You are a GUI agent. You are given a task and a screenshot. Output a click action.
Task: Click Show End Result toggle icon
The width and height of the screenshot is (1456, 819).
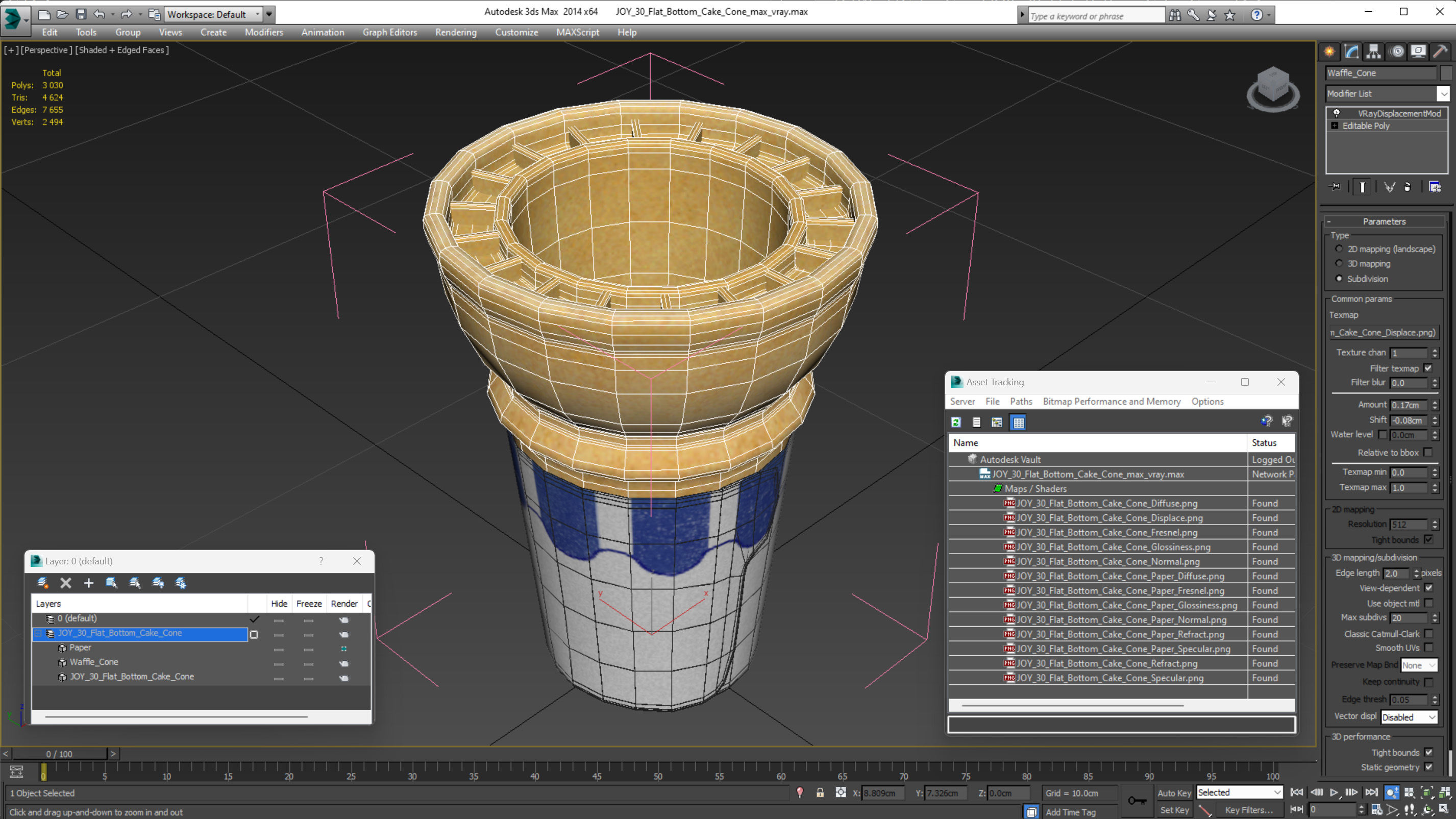point(1363,187)
